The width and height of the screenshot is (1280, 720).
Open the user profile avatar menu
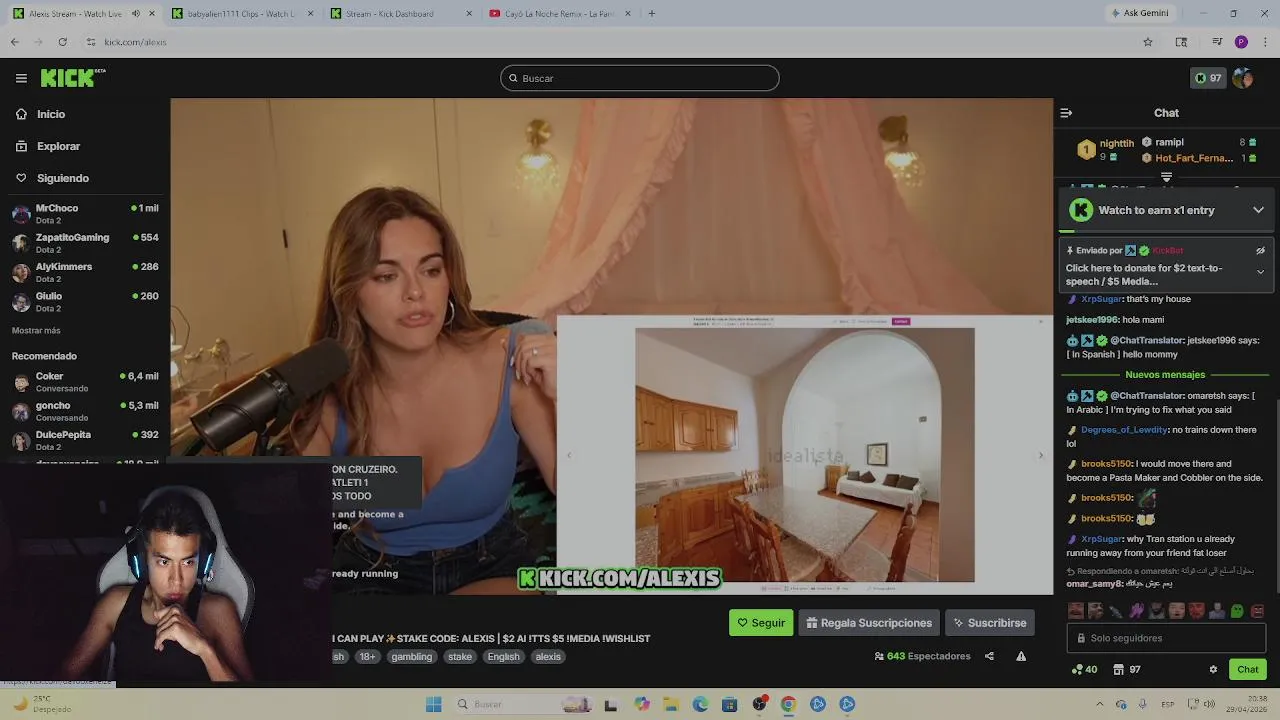(x=1243, y=78)
